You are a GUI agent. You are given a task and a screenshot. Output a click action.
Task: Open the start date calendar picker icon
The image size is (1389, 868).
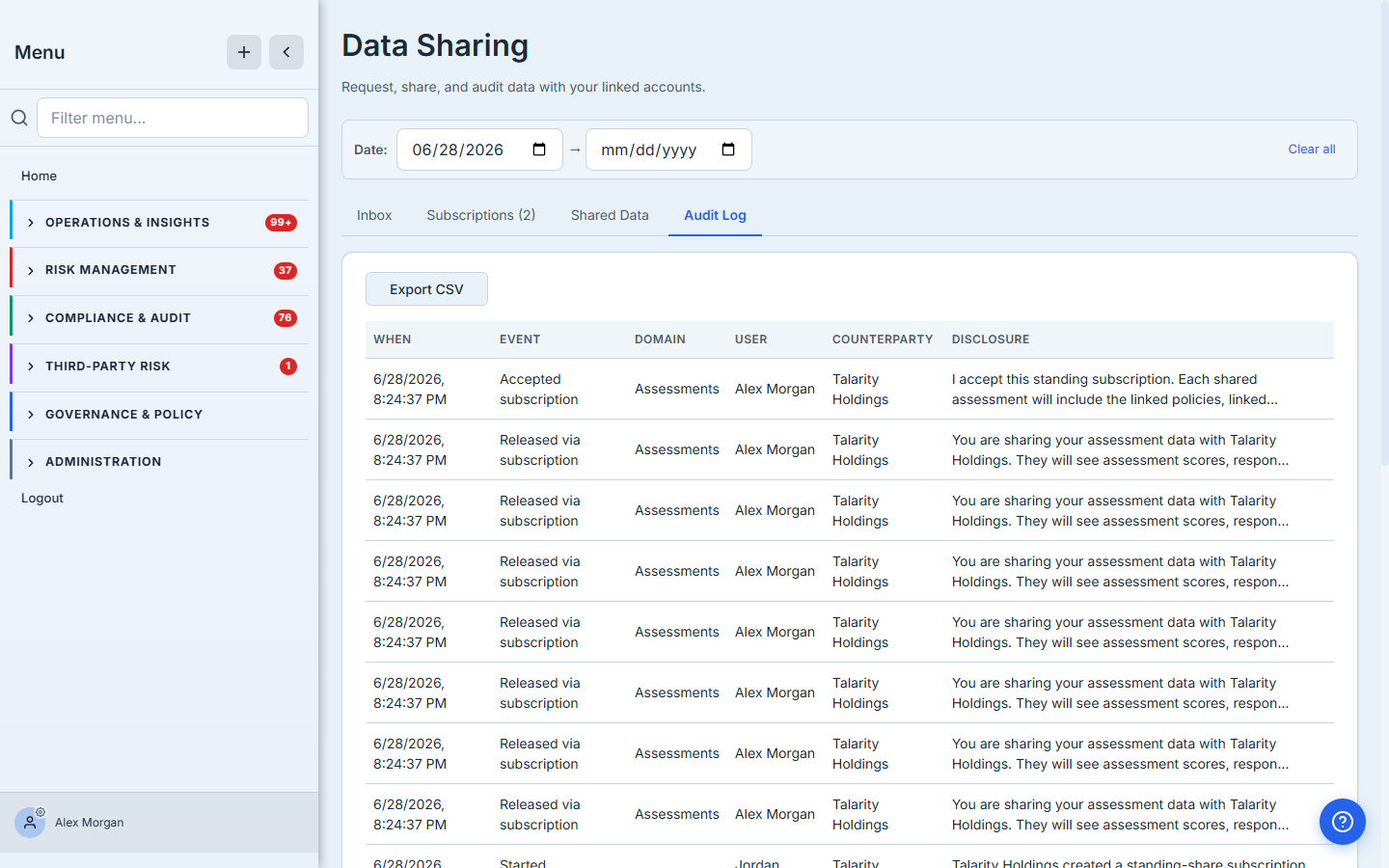(539, 149)
